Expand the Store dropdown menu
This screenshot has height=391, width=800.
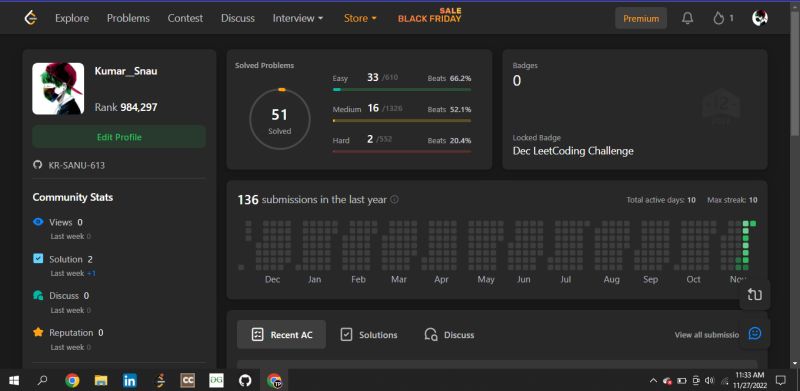tap(360, 18)
